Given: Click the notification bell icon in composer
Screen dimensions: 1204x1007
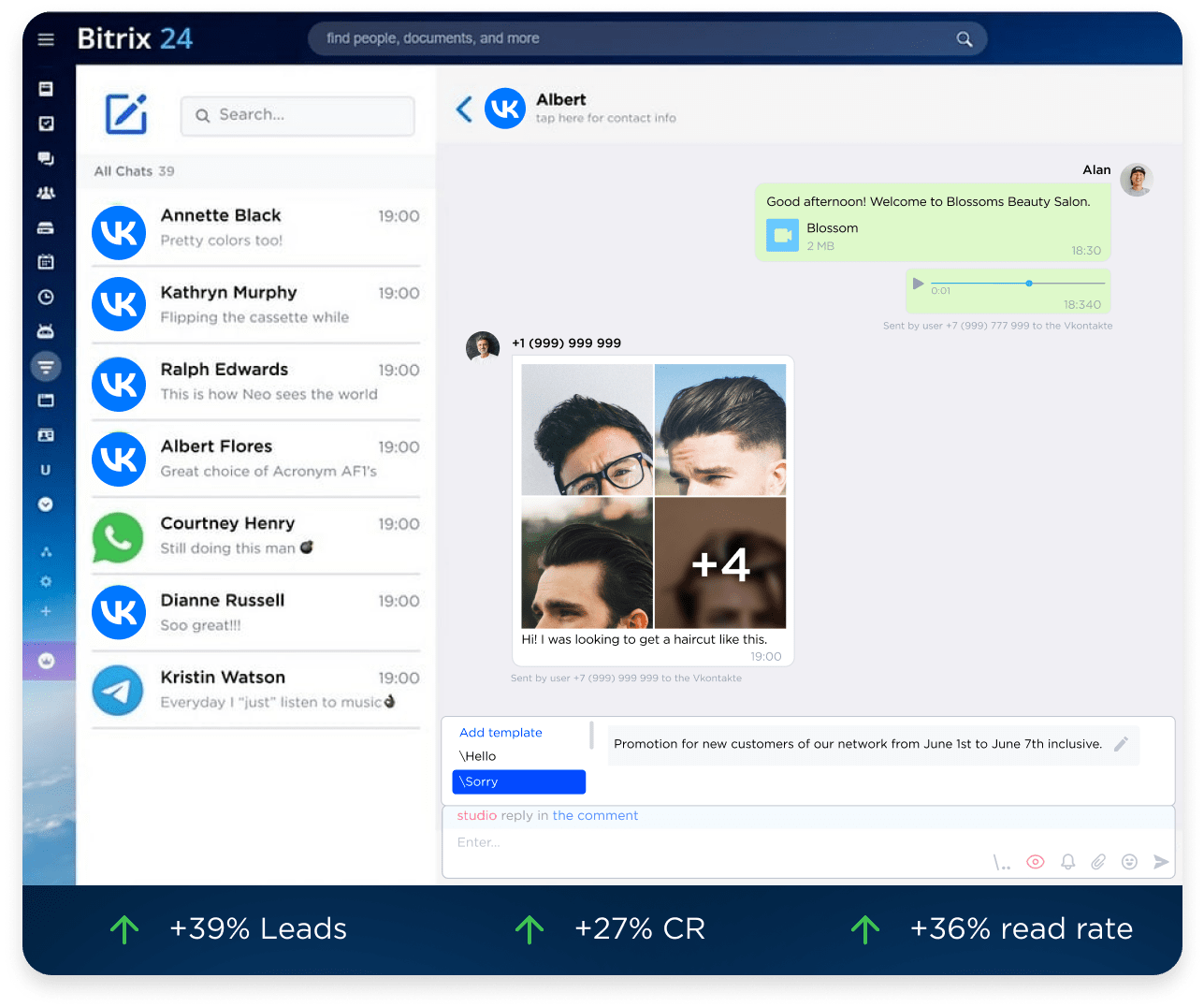Looking at the screenshot, I should 1067,862.
